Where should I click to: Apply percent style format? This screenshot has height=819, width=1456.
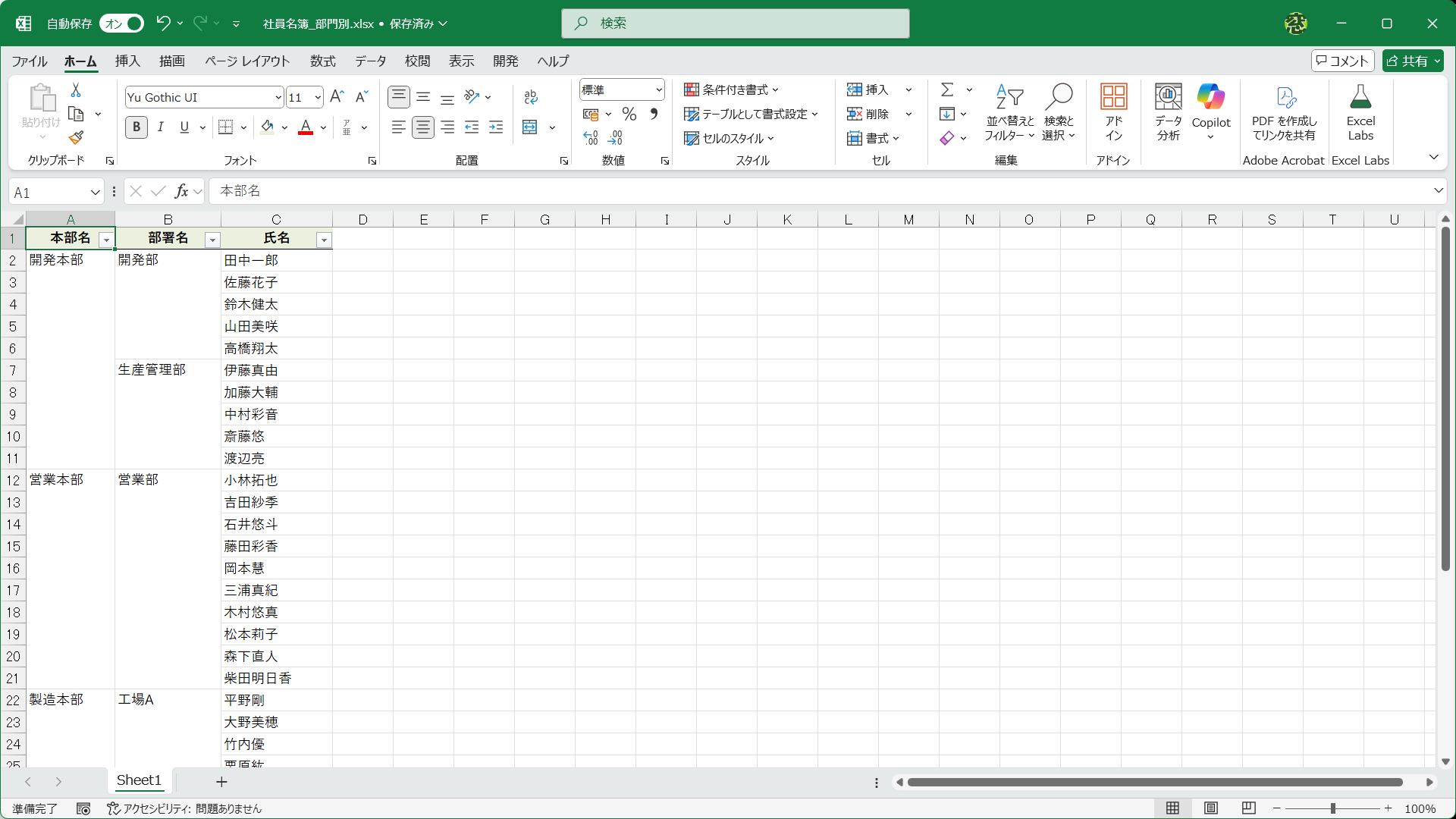629,115
